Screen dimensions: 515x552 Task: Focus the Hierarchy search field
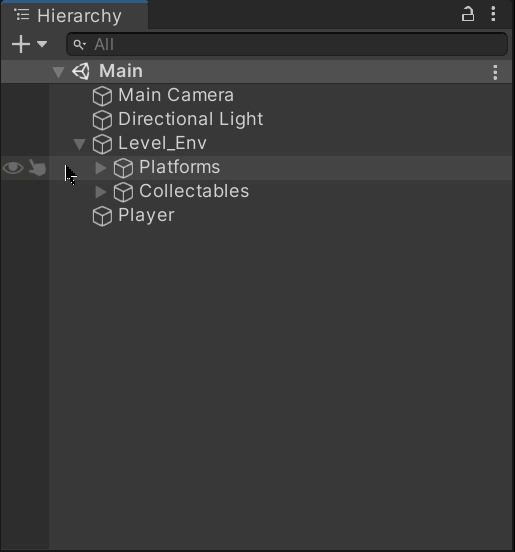287,44
